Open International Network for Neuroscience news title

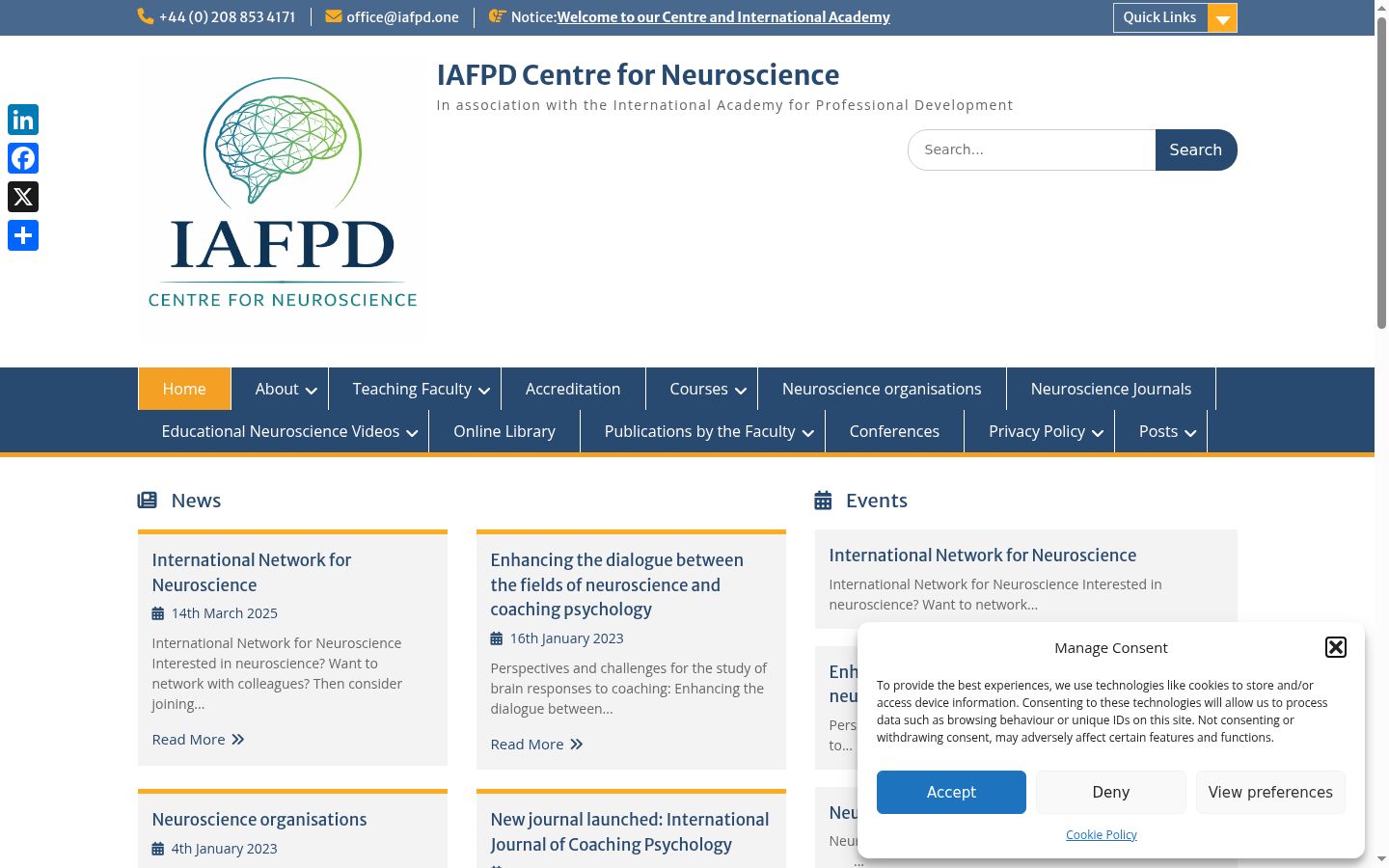point(252,572)
